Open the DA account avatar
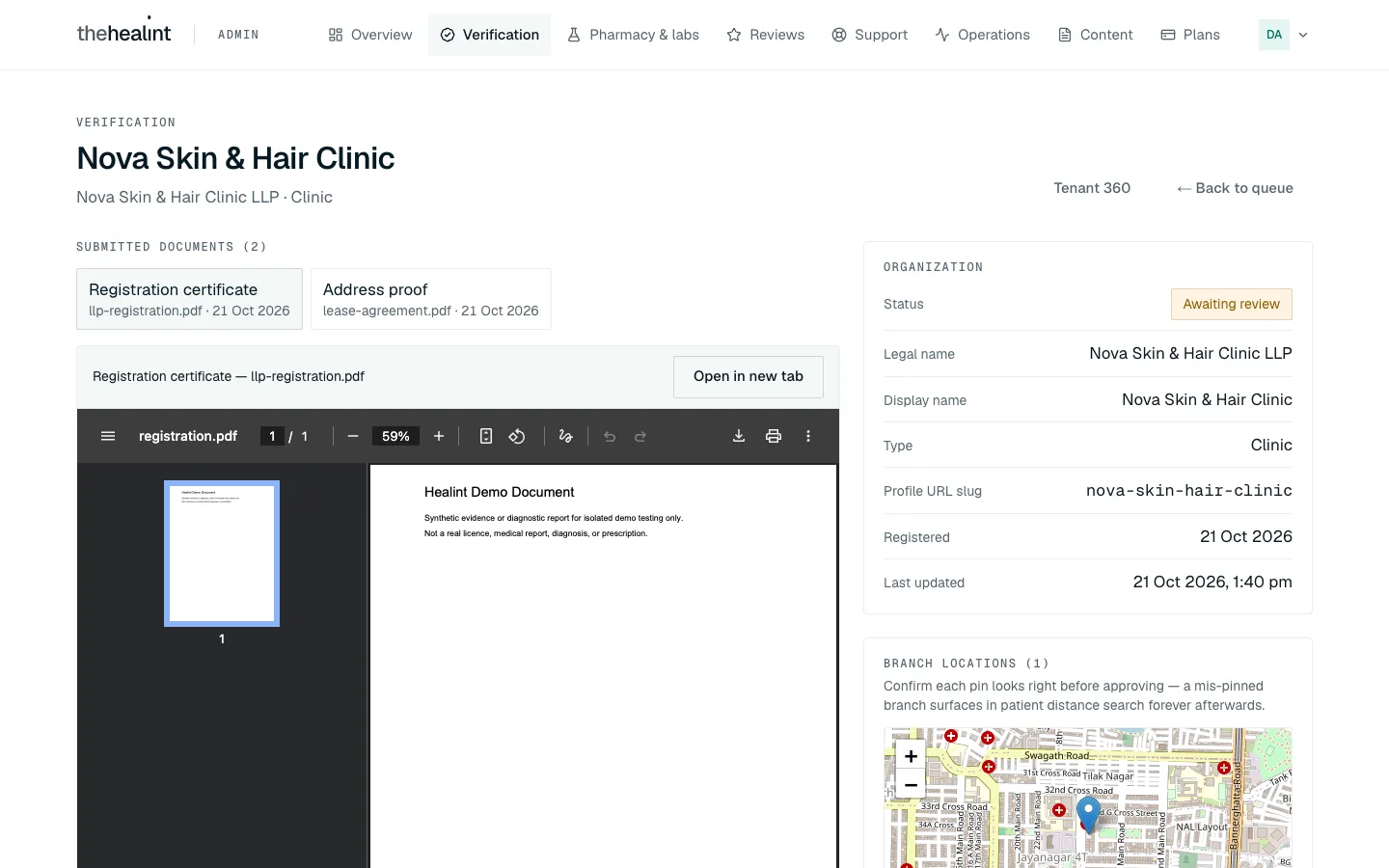1389x868 pixels. click(x=1274, y=35)
